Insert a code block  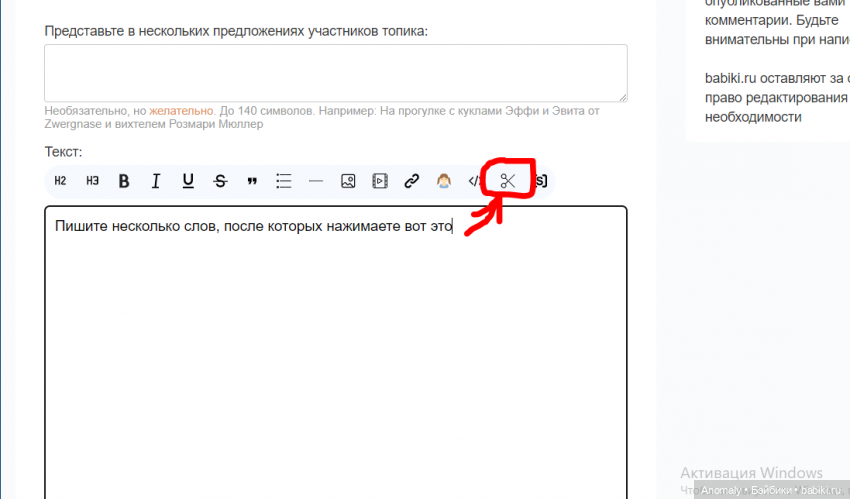click(475, 181)
